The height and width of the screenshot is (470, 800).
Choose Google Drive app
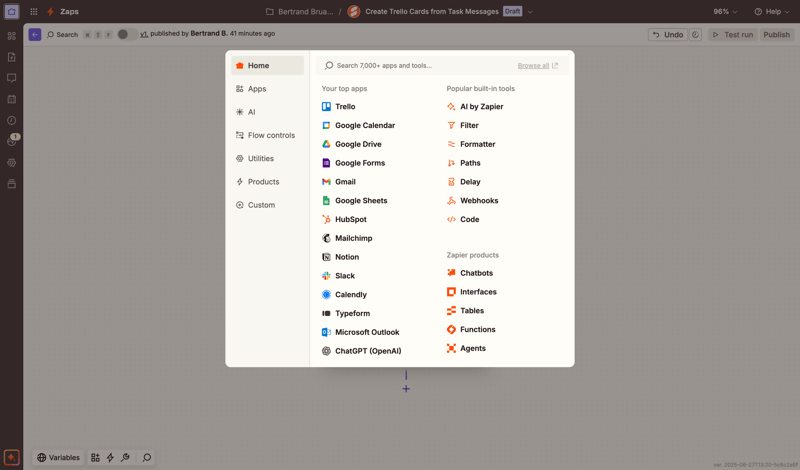(x=352, y=144)
